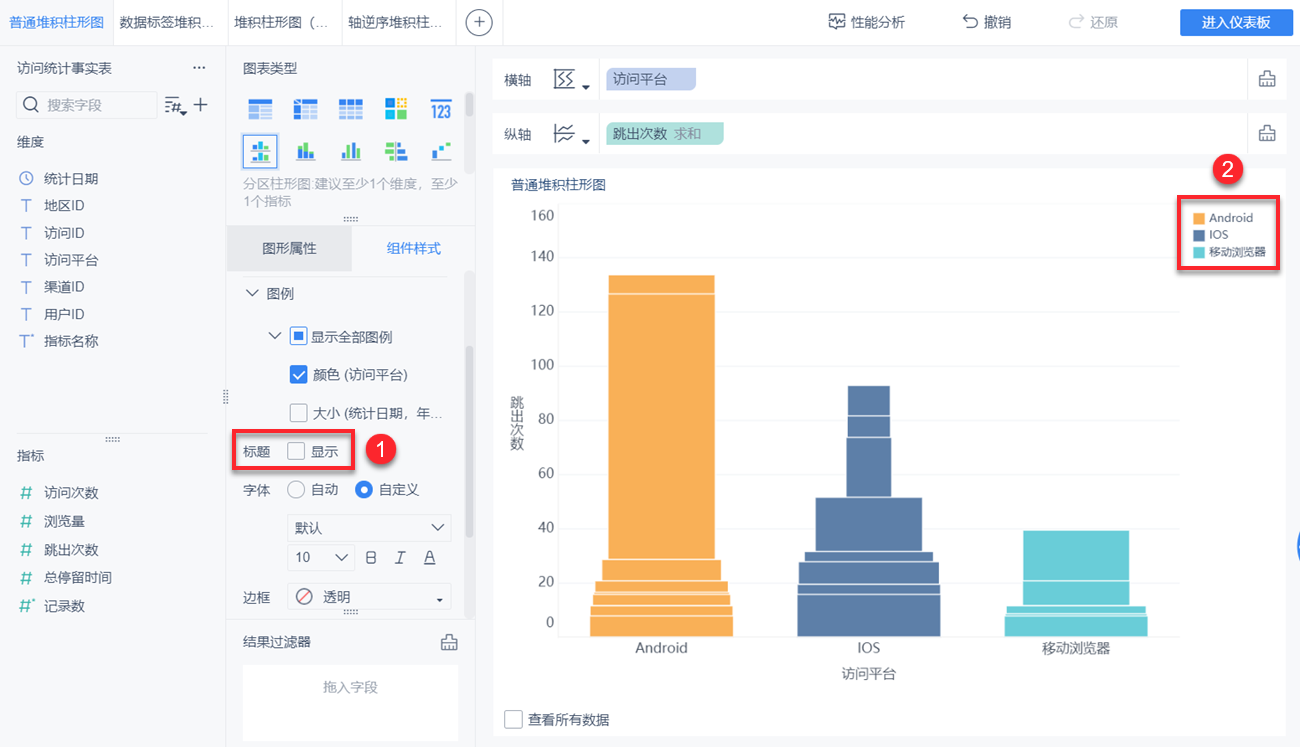Click the clock icon beside 统计日期
The image size is (1300, 747).
27,179
